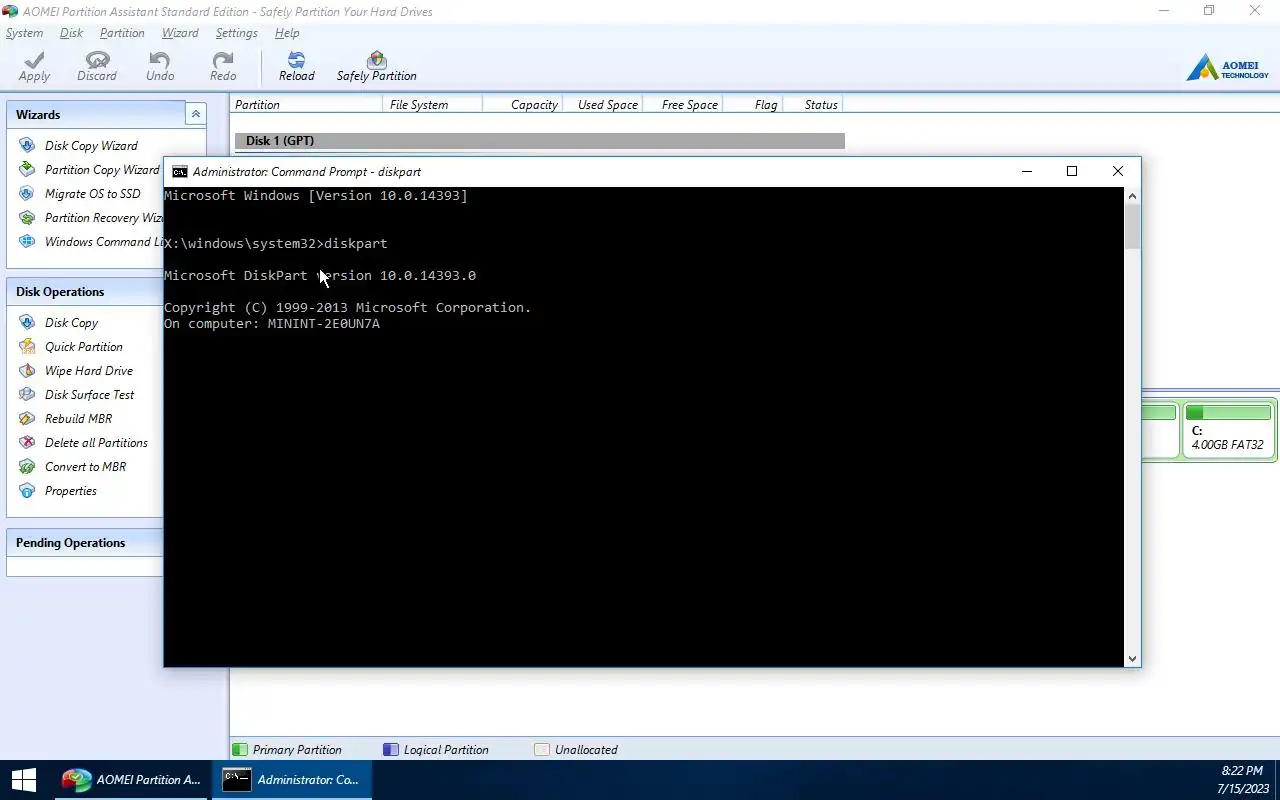
Task: Open the Partition Recovery Wizard icon
Action: point(26,218)
